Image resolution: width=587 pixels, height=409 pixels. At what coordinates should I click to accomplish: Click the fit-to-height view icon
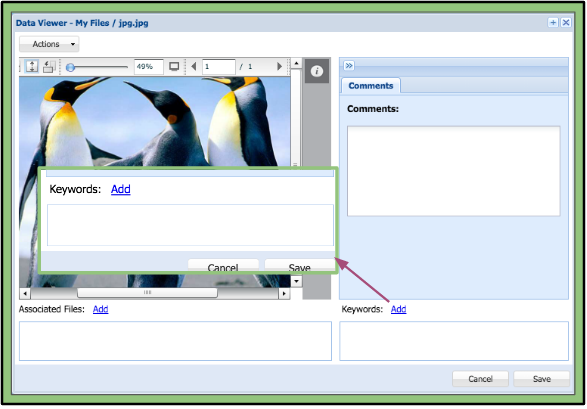(32, 67)
